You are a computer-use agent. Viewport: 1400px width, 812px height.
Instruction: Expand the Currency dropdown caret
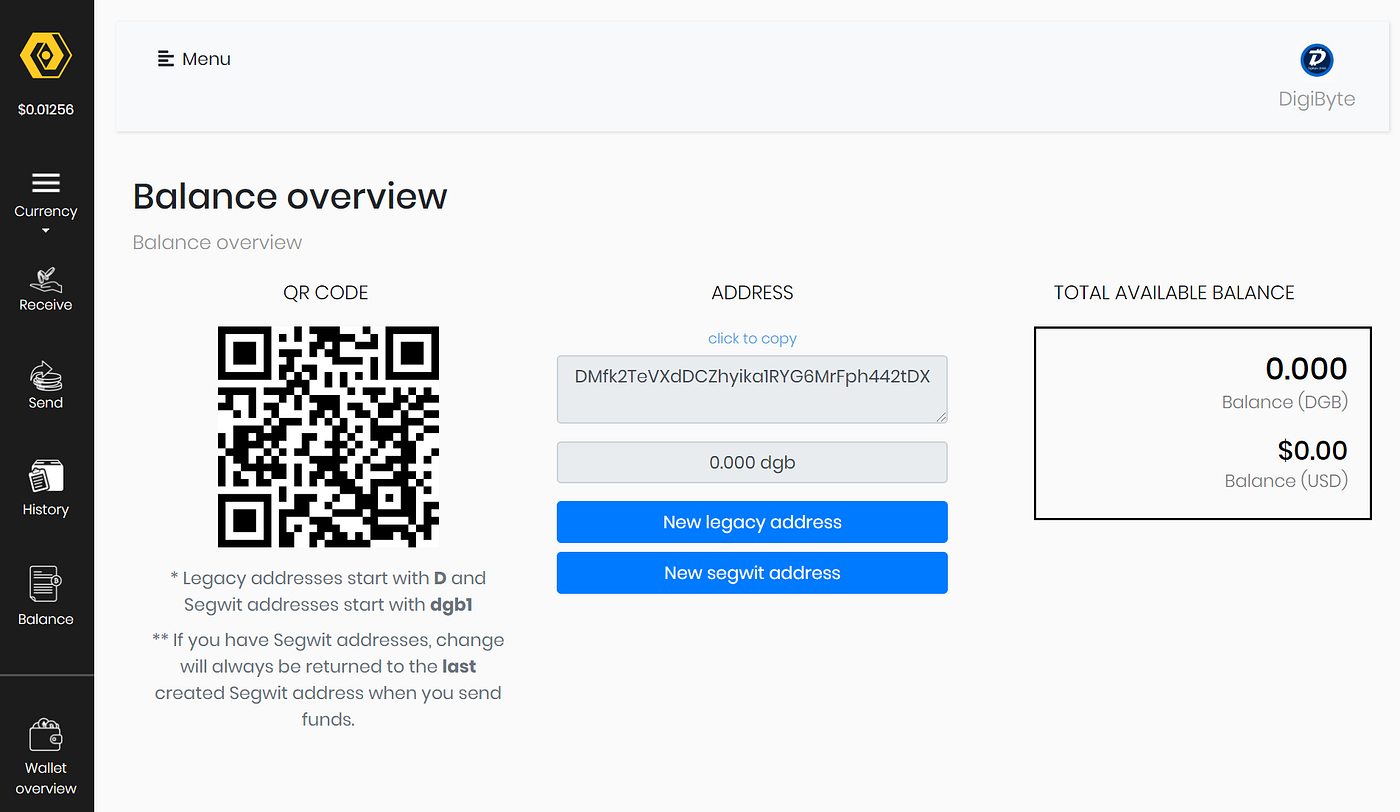point(46,231)
